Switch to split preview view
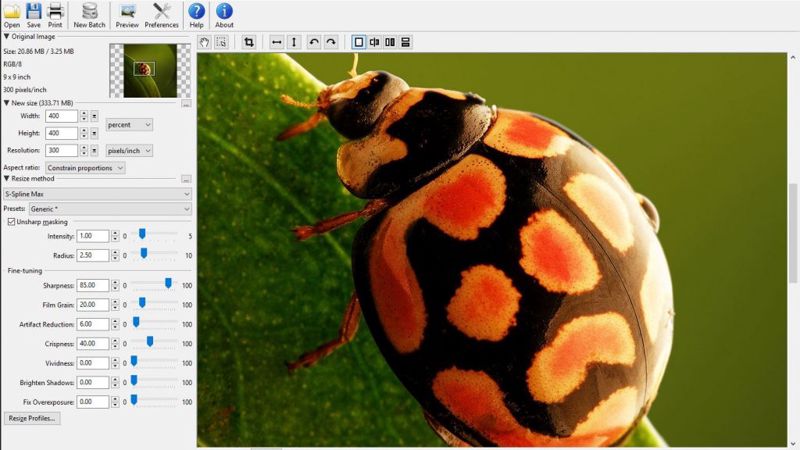The image size is (800, 450). tap(374, 42)
